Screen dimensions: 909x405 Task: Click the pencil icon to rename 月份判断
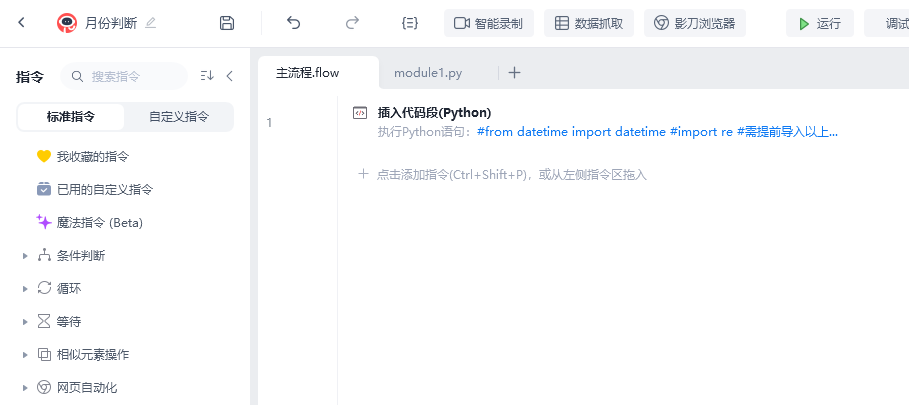(151, 22)
